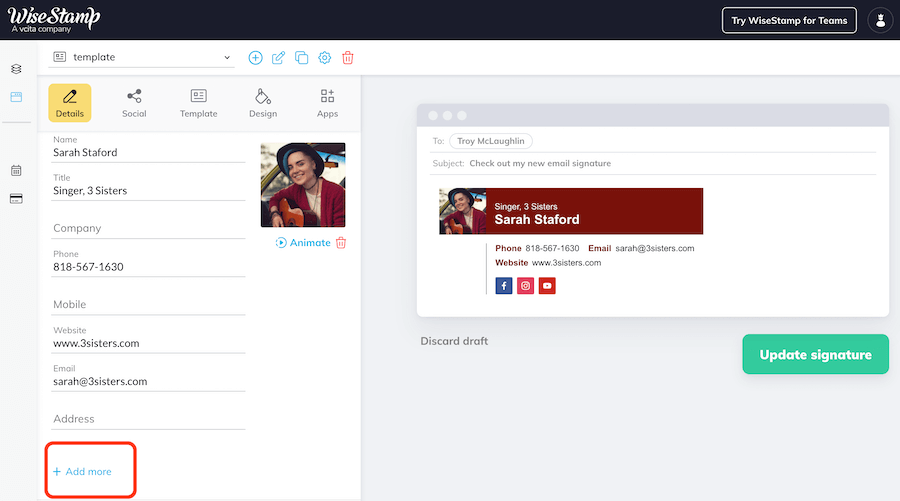This screenshot has height=501, width=900.
Task: Click the subject line text in preview
Action: (540, 164)
